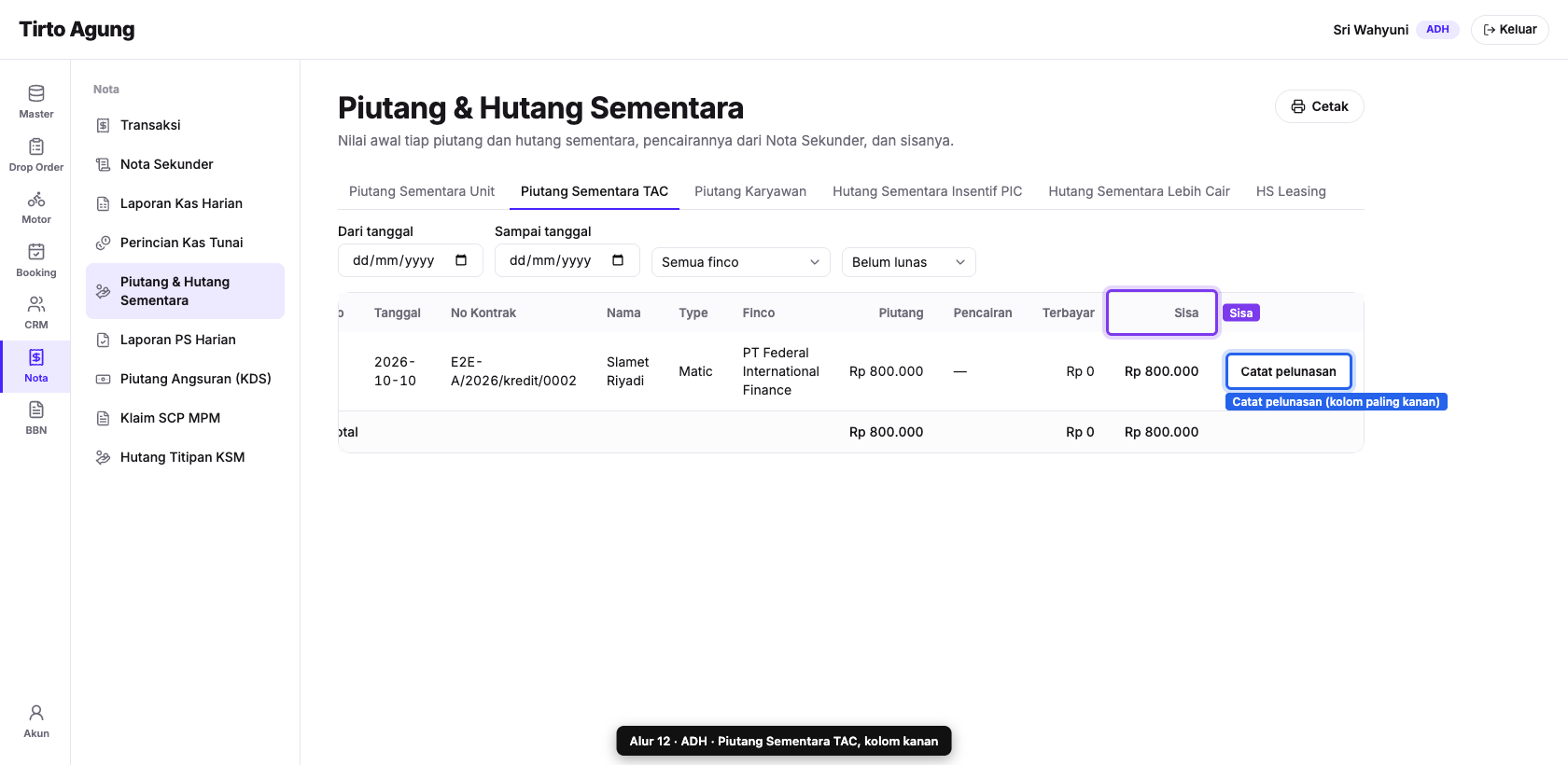Open the Booking calendar icon
The width and height of the screenshot is (1568, 765).
point(36,252)
